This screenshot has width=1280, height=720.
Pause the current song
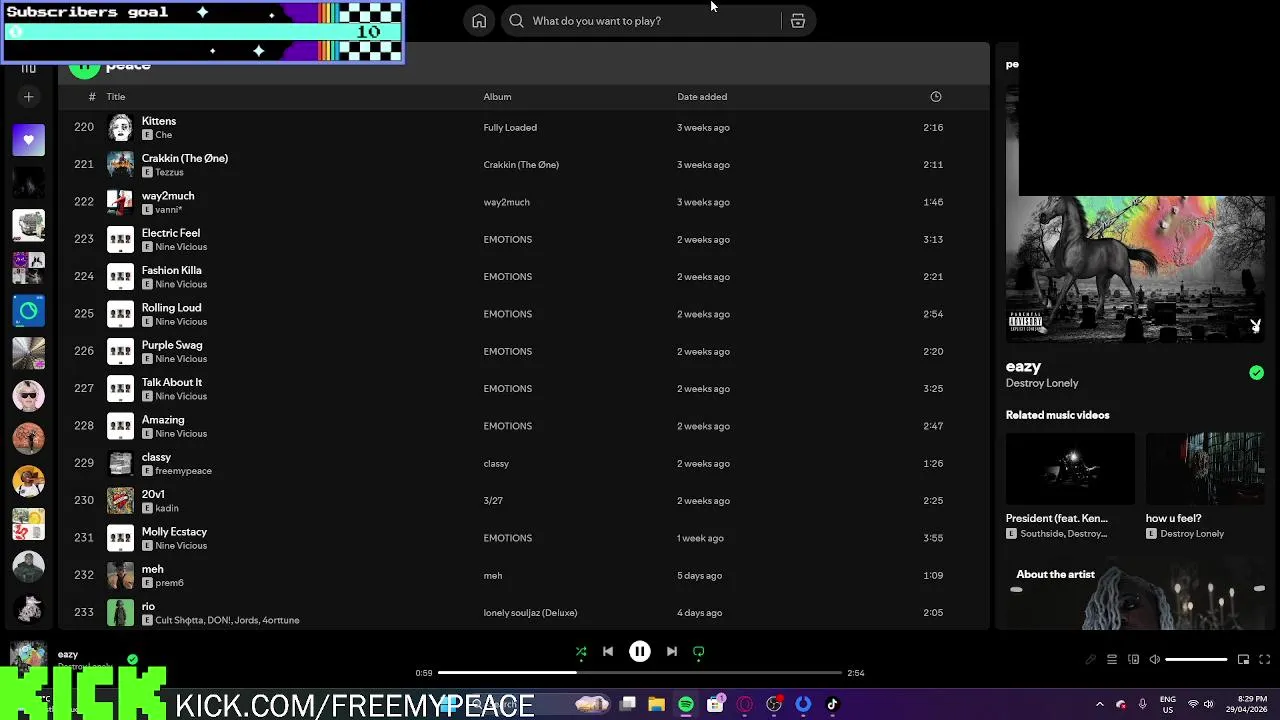pyautogui.click(x=640, y=652)
